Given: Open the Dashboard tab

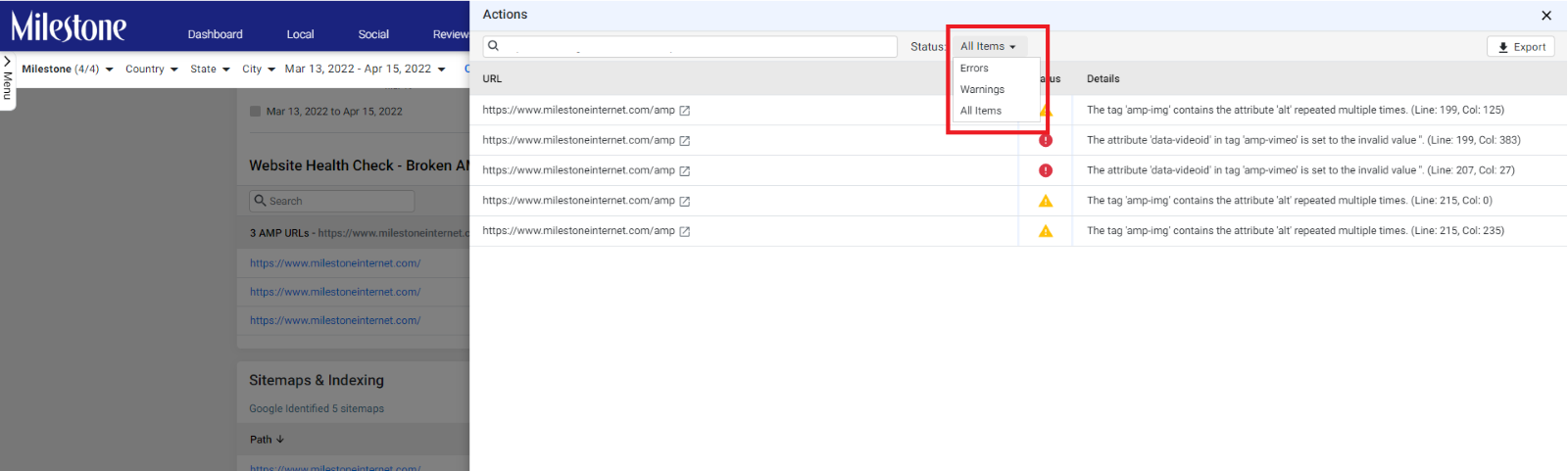Looking at the screenshot, I should coord(215,34).
